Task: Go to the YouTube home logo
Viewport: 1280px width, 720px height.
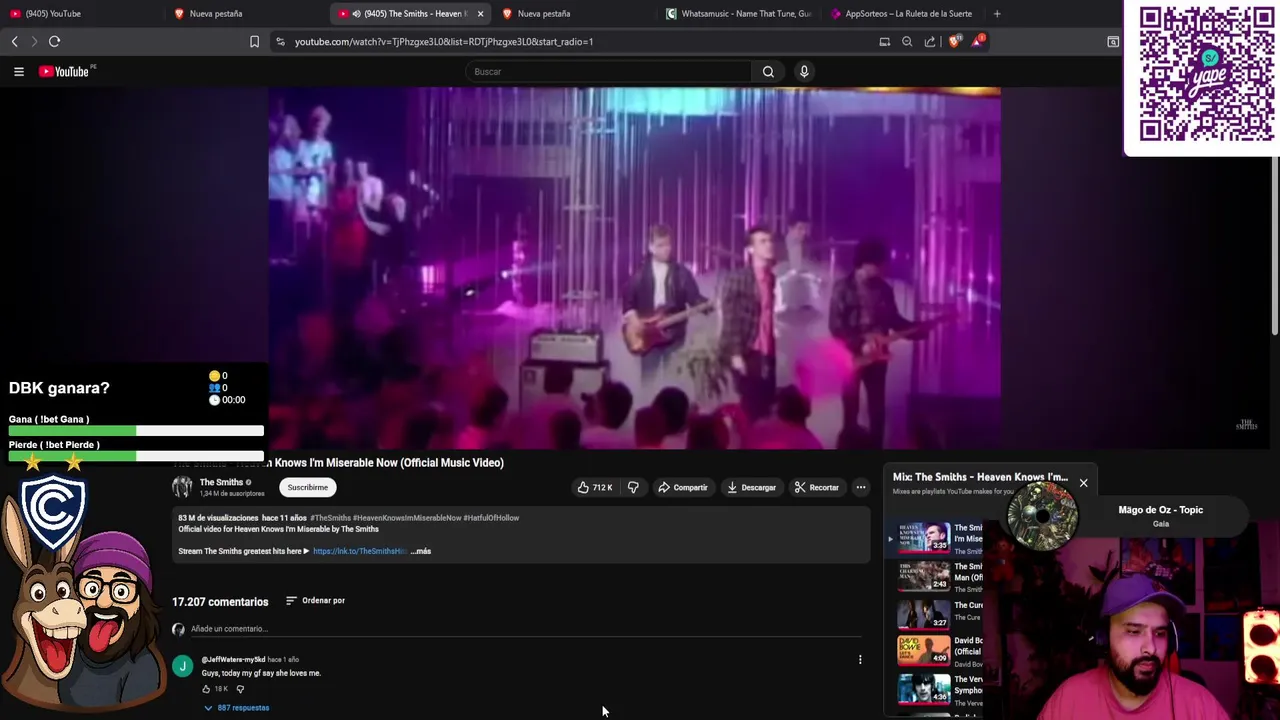Action: [66, 71]
